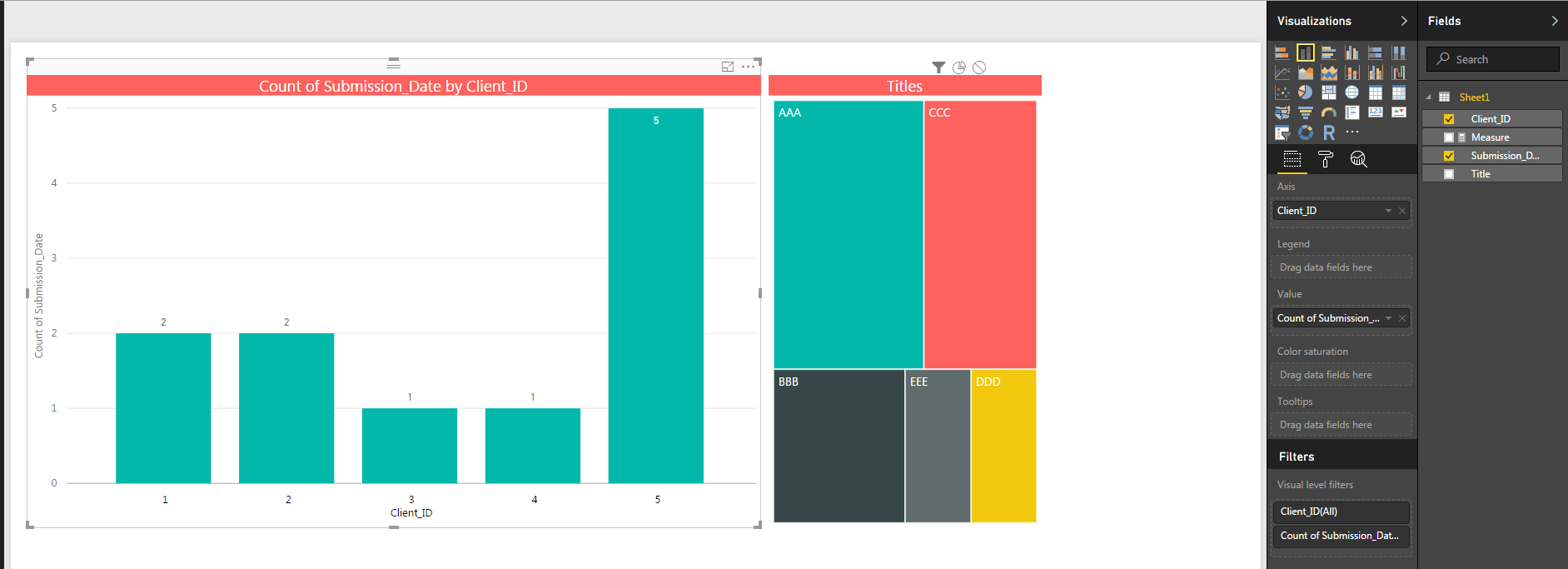Viewport: 1568px width, 569px height.
Task: Select line and stacked column chart
Action: [1352, 72]
